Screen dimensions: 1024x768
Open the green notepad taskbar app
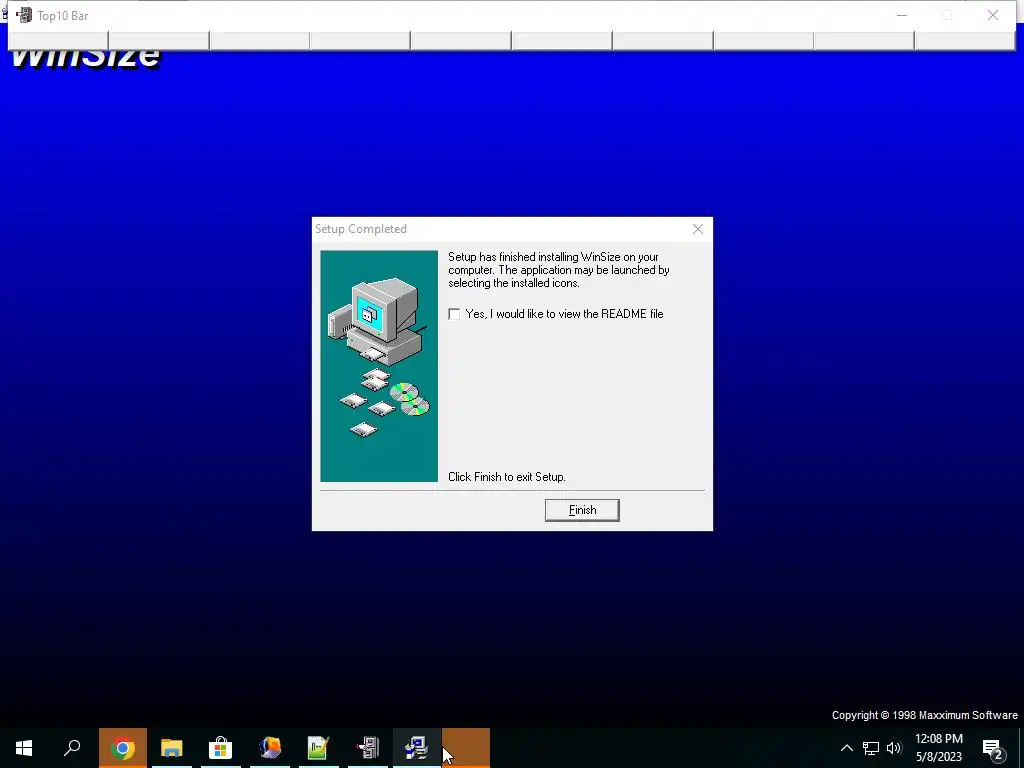pyautogui.click(x=318, y=748)
